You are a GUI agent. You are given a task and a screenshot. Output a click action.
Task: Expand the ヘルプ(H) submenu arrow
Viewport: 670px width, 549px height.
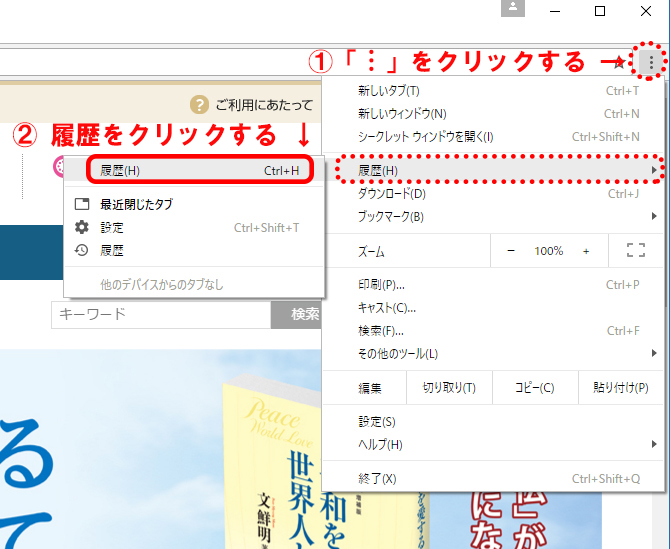point(654,444)
